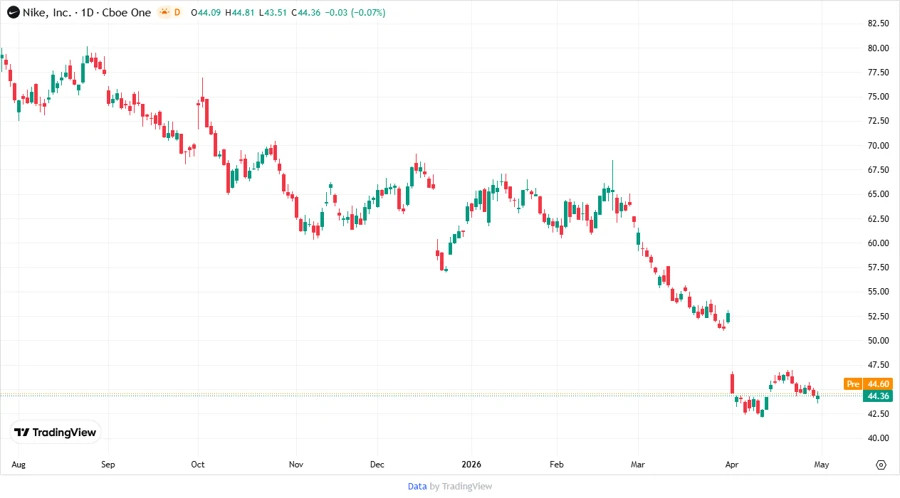Click the H44.81 high value
This screenshot has width=900, height=498.
(x=239, y=12)
